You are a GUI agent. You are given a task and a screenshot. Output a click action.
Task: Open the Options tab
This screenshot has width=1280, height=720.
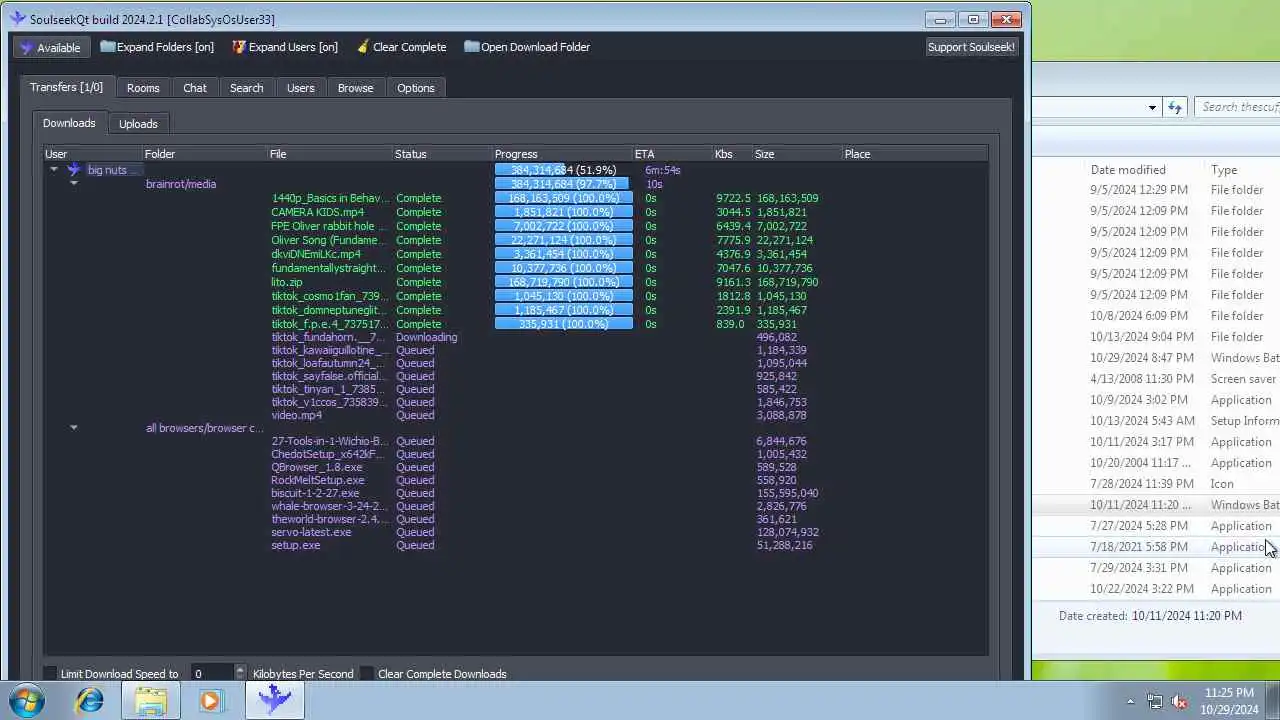point(416,88)
